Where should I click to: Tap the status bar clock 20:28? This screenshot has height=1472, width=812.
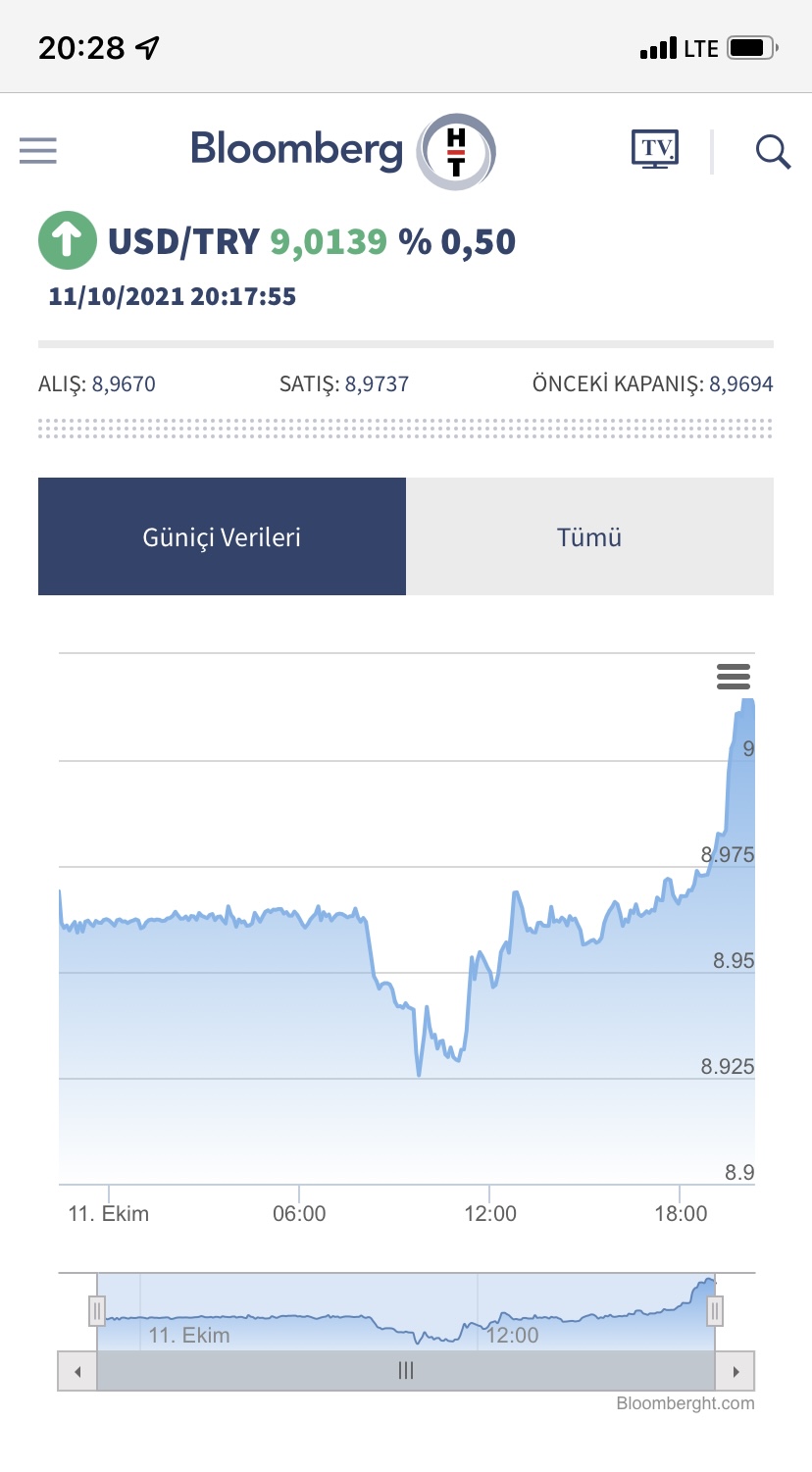(82, 47)
